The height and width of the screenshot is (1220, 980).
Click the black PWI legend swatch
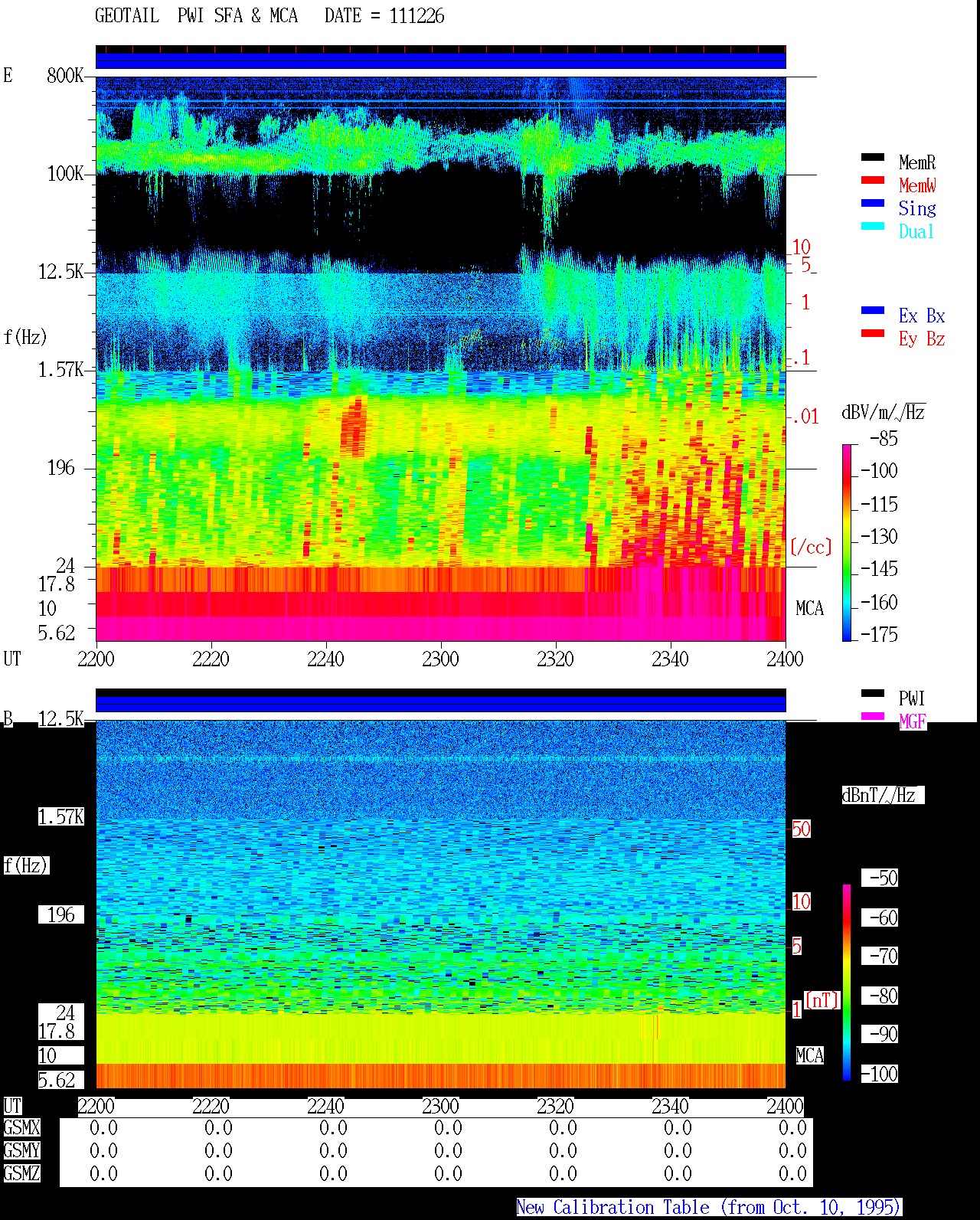pyautogui.click(x=873, y=694)
